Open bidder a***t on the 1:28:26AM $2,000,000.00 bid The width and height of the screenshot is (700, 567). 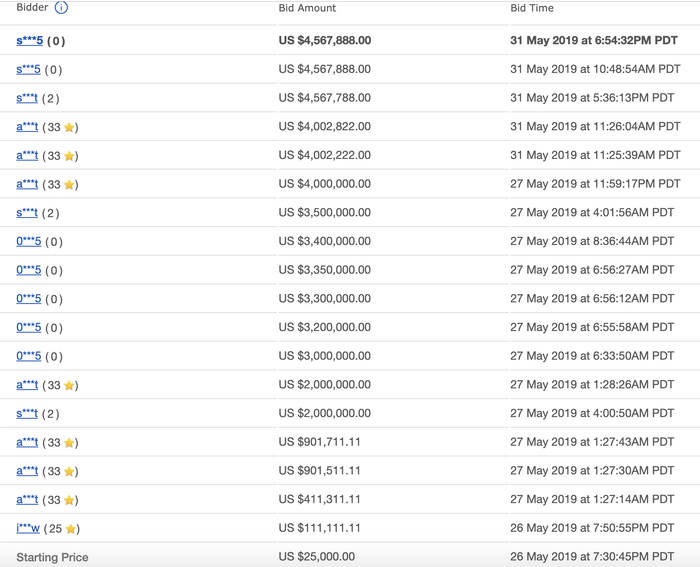point(27,385)
